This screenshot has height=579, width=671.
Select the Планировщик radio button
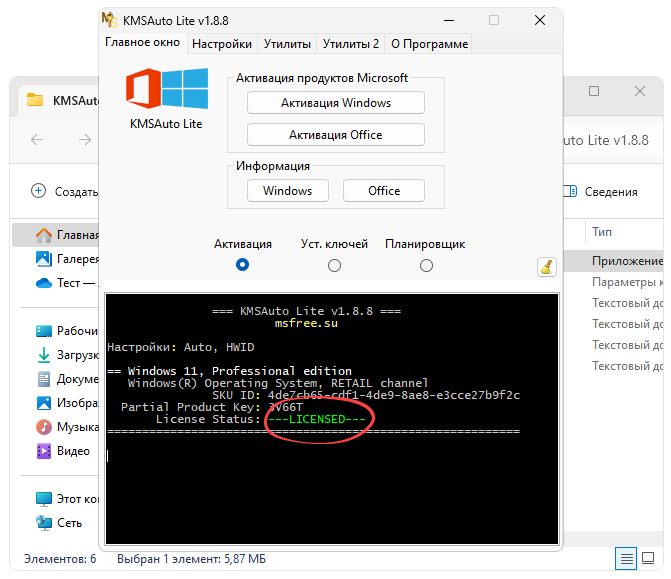426,265
